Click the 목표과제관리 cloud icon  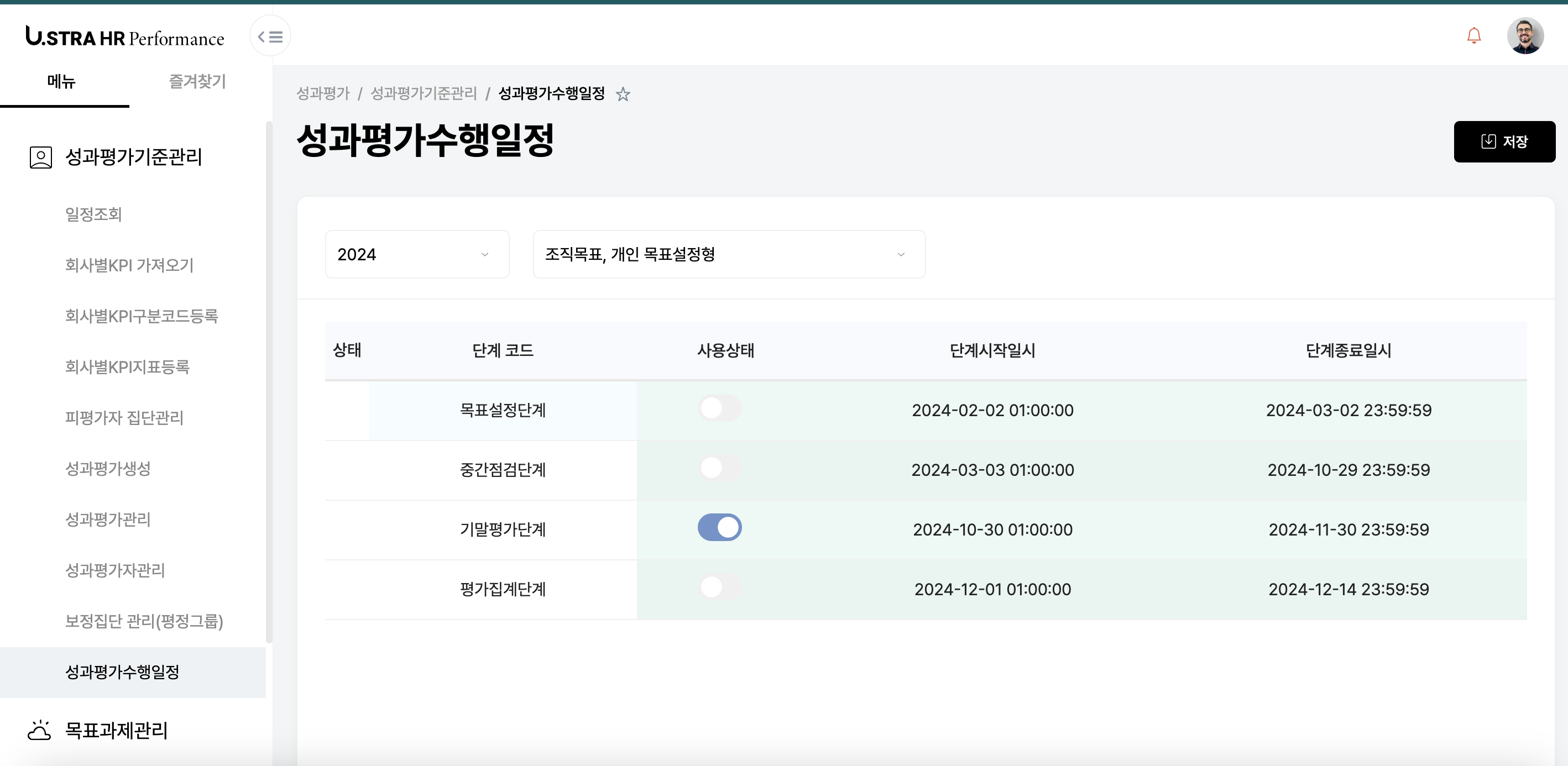pos(40,730)
